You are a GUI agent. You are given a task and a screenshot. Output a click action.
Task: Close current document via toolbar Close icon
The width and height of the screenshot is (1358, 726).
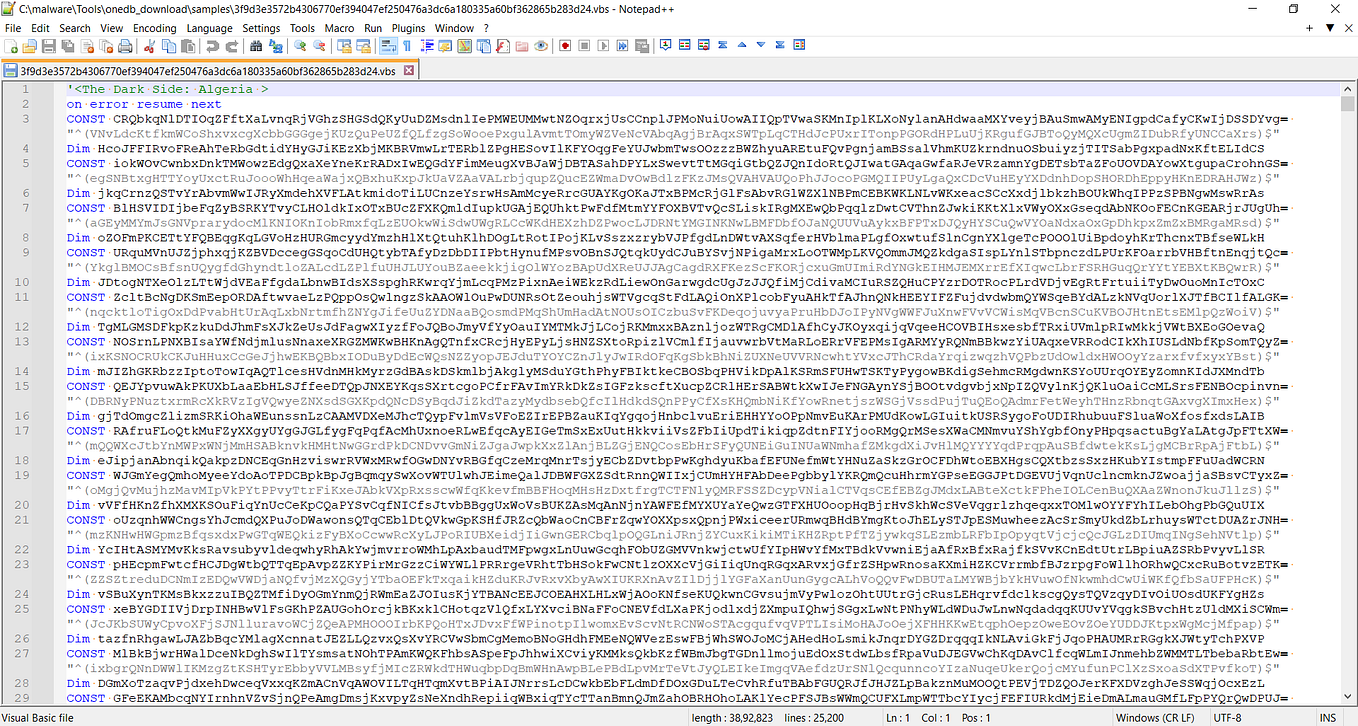click(87, 46)
